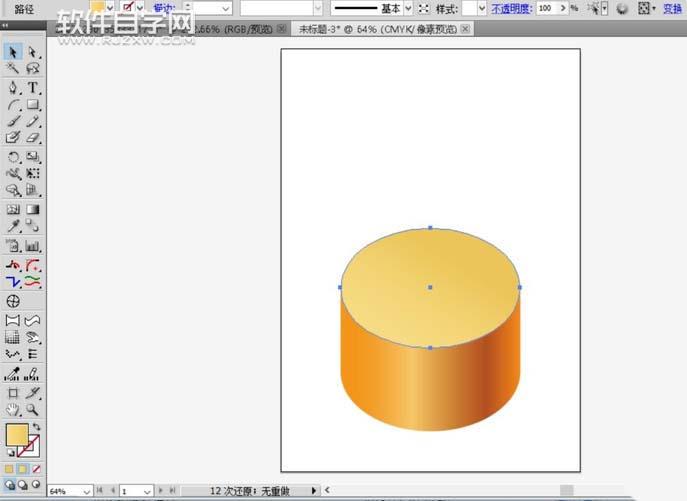Set paint mode to None
The width and height of the screenshot is (687, 501).
37,468
